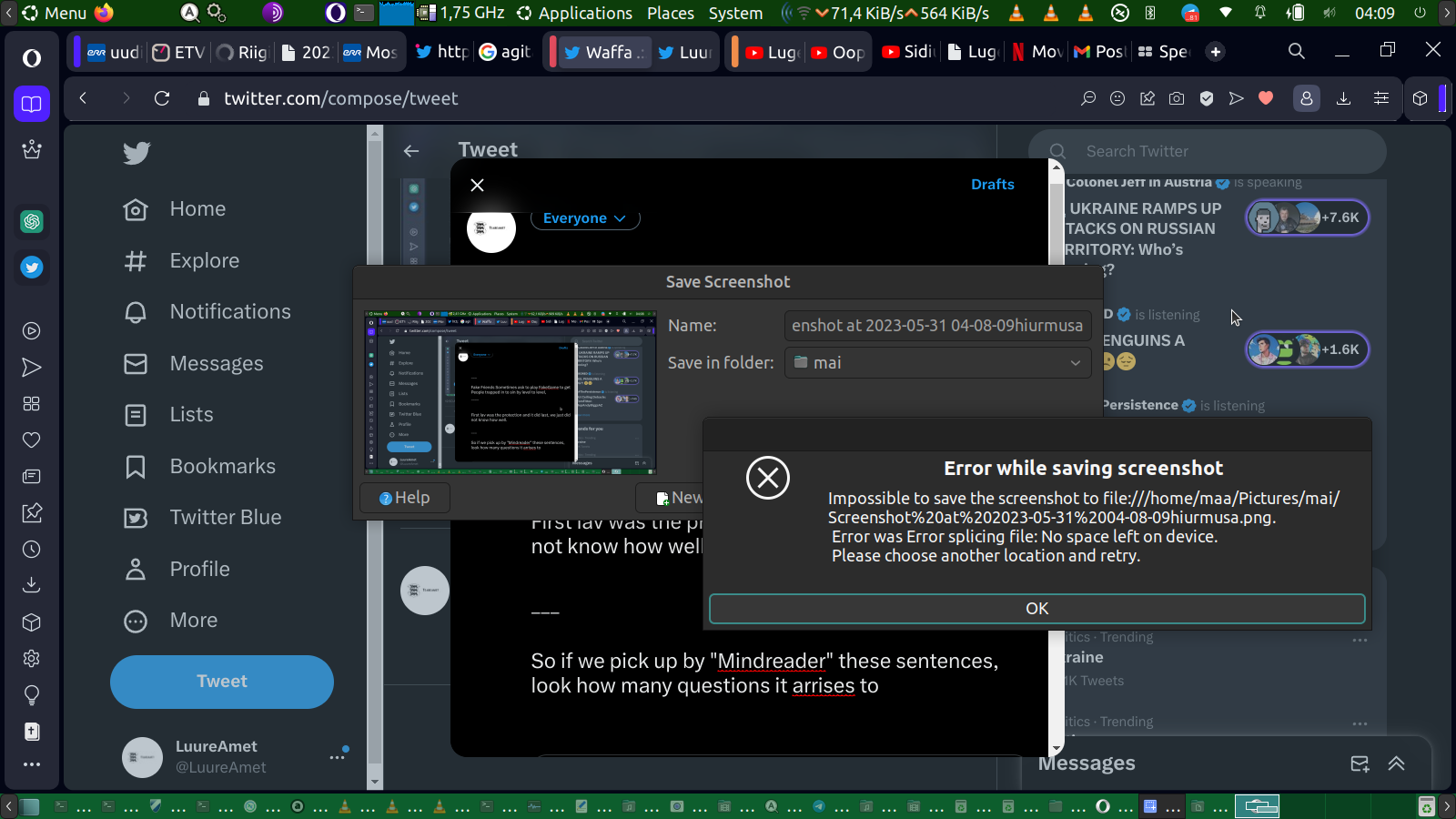This screenshot has width=1456, height=819.
Task: Reload the page with the browser refresh icon
Action: [162, 98]
